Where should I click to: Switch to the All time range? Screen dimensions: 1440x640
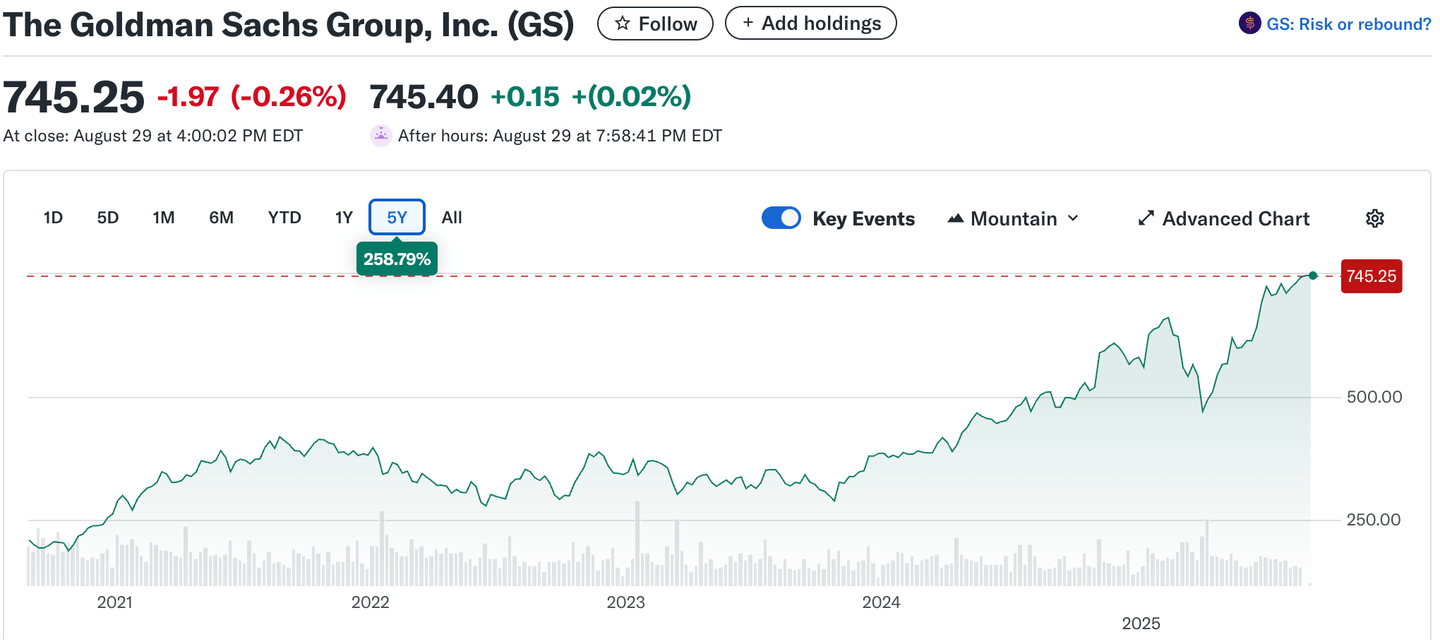click(452, 218)
